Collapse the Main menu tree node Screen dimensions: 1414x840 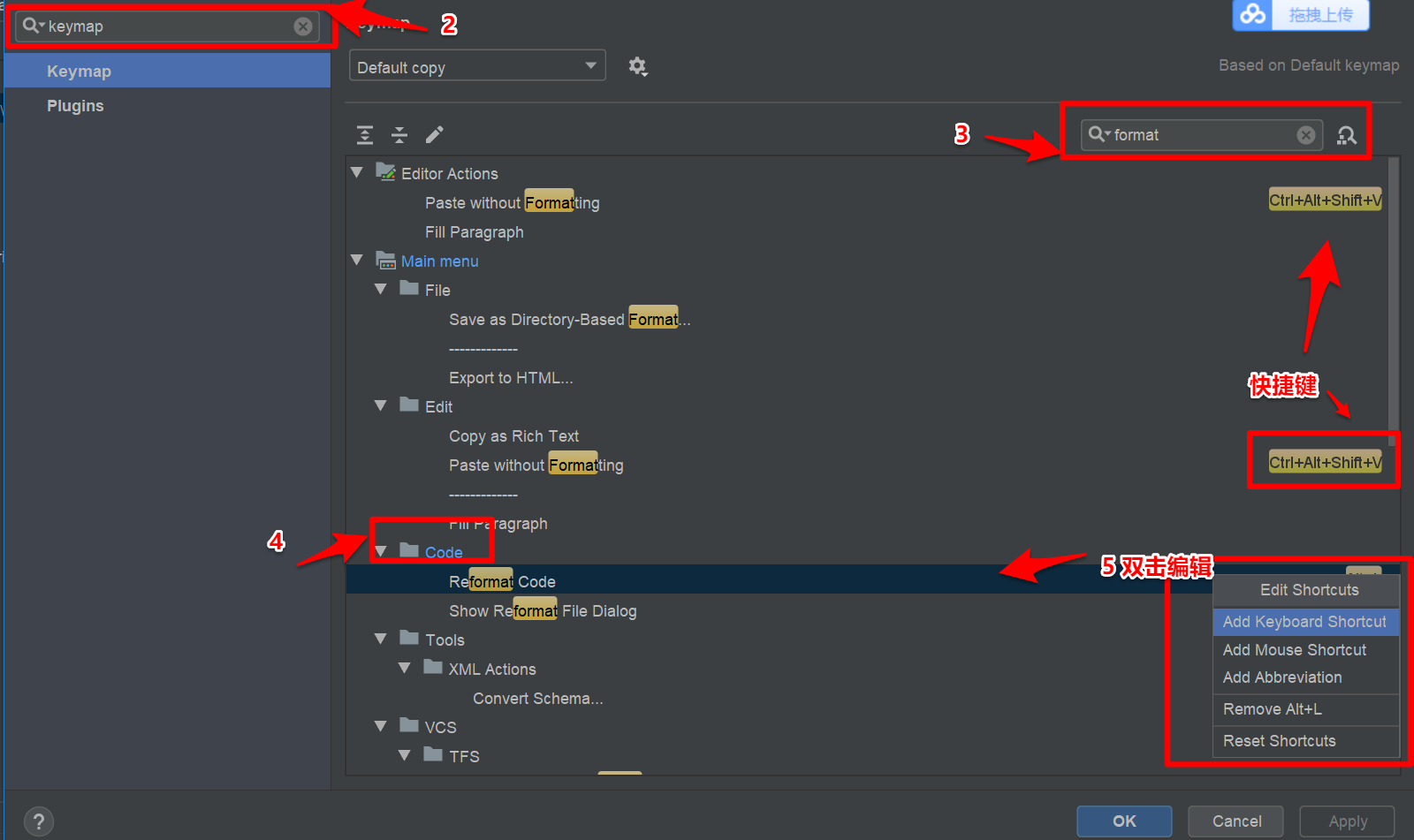click(357, 261)
